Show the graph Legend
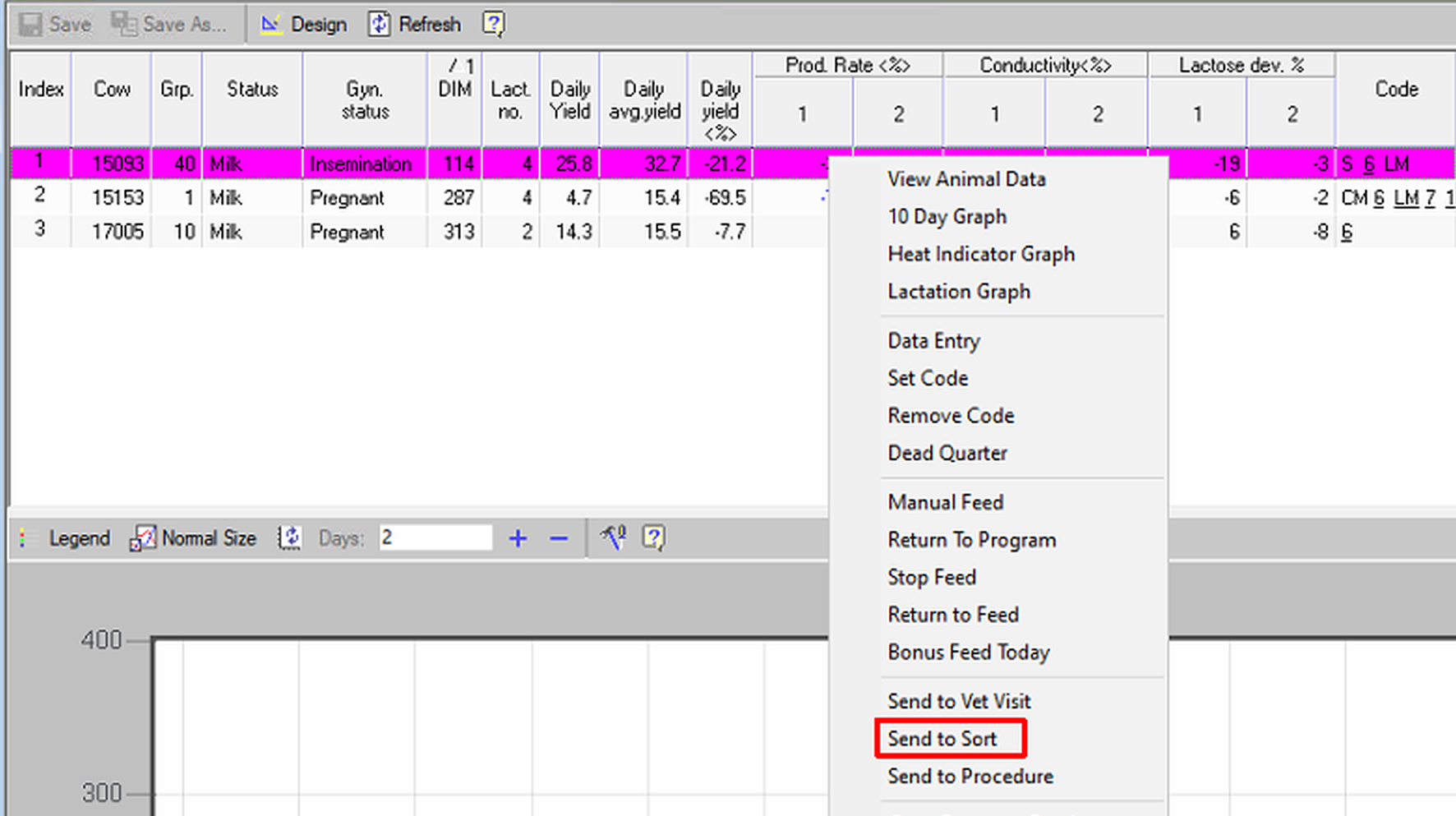Image resolution: width=1456 pixels, height=816 pixels. [79, 538]
